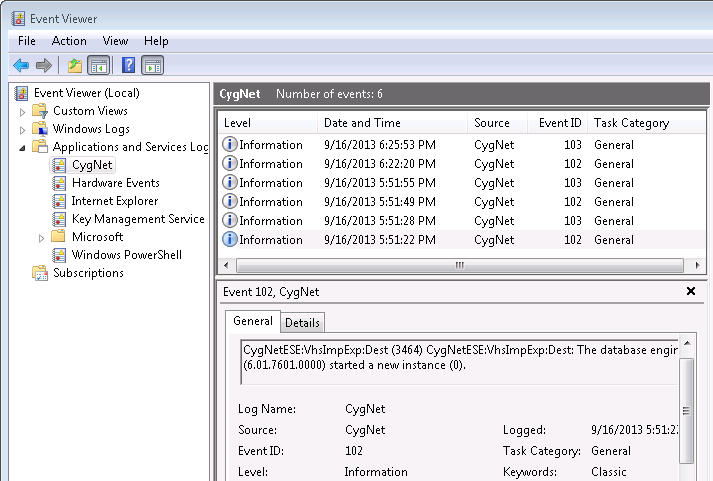The image size is (713, 481).
Task: Click the info icon of the 5:51:55 PM event
Action: click(230, 182)
